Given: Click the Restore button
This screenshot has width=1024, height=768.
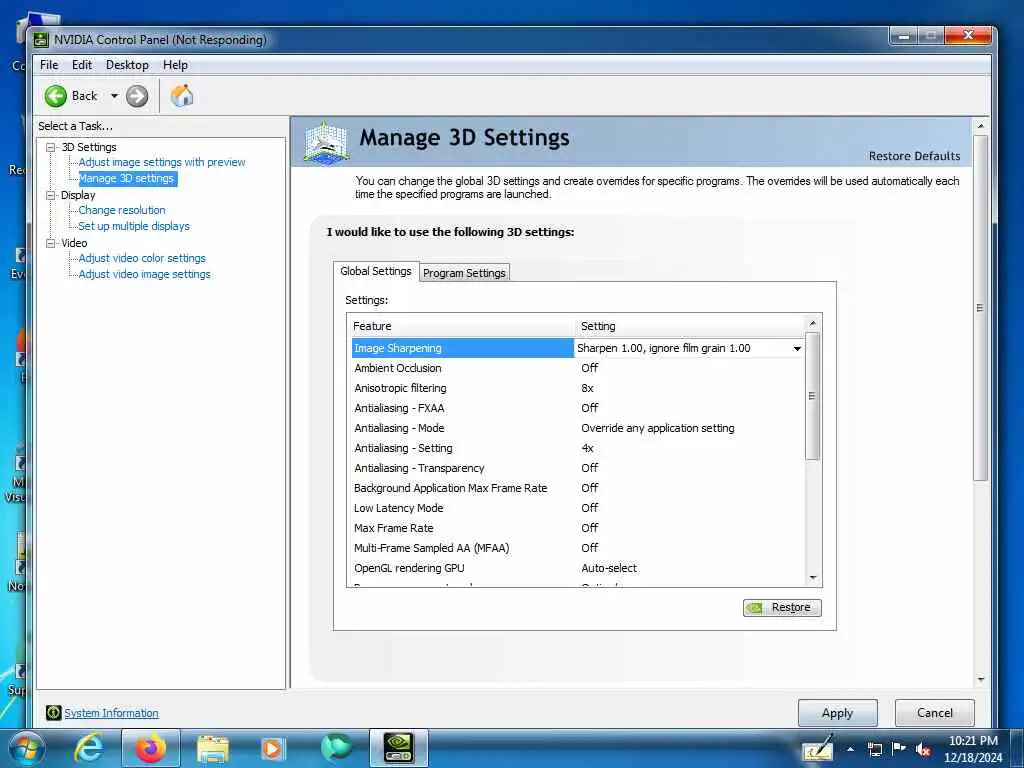Looking at the screenshot, I should [782, 607].
